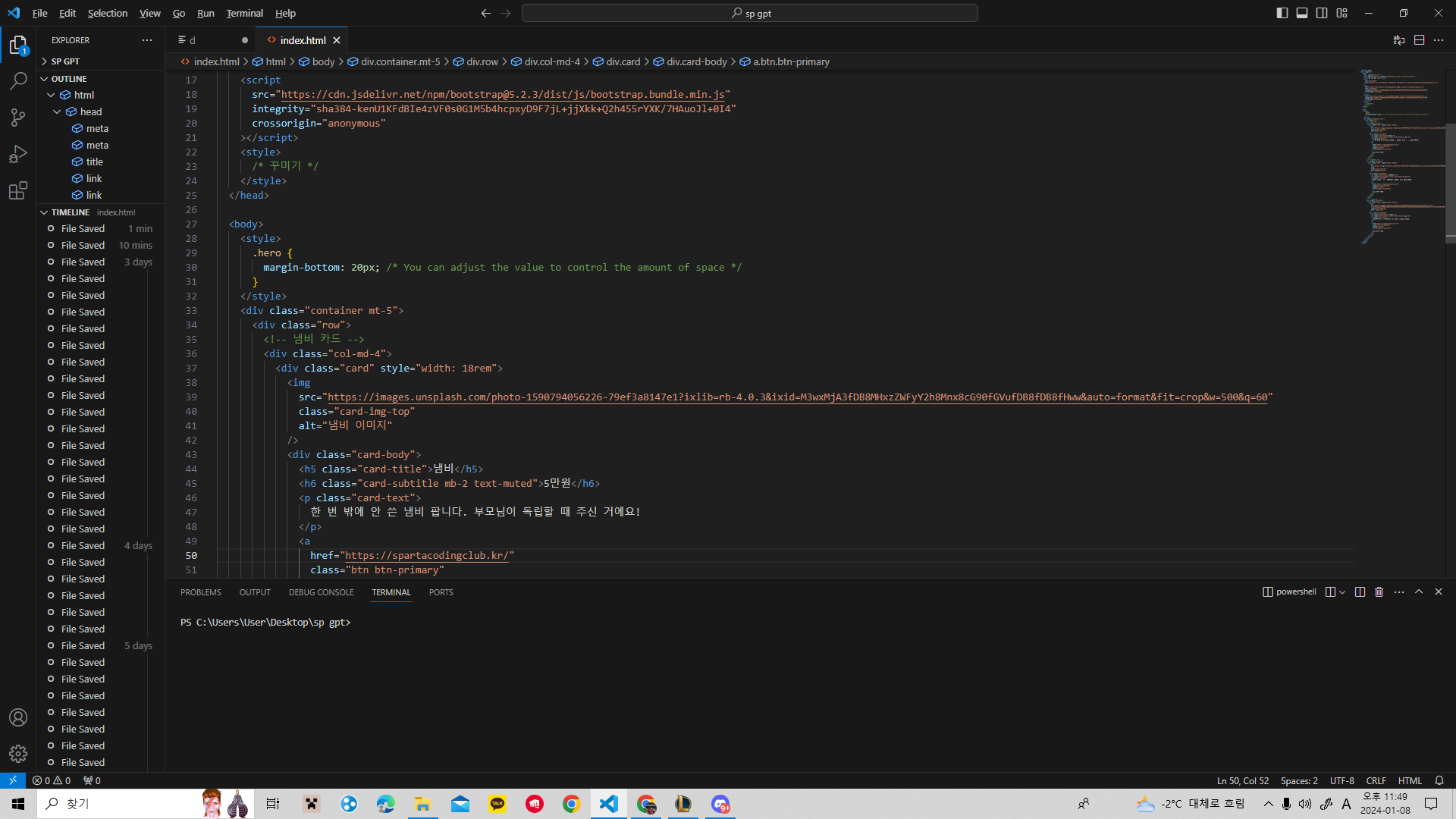Viewport: 1456px width, 819px height.
Task: Collapse the html node in outline
Action: pos(52,95)
